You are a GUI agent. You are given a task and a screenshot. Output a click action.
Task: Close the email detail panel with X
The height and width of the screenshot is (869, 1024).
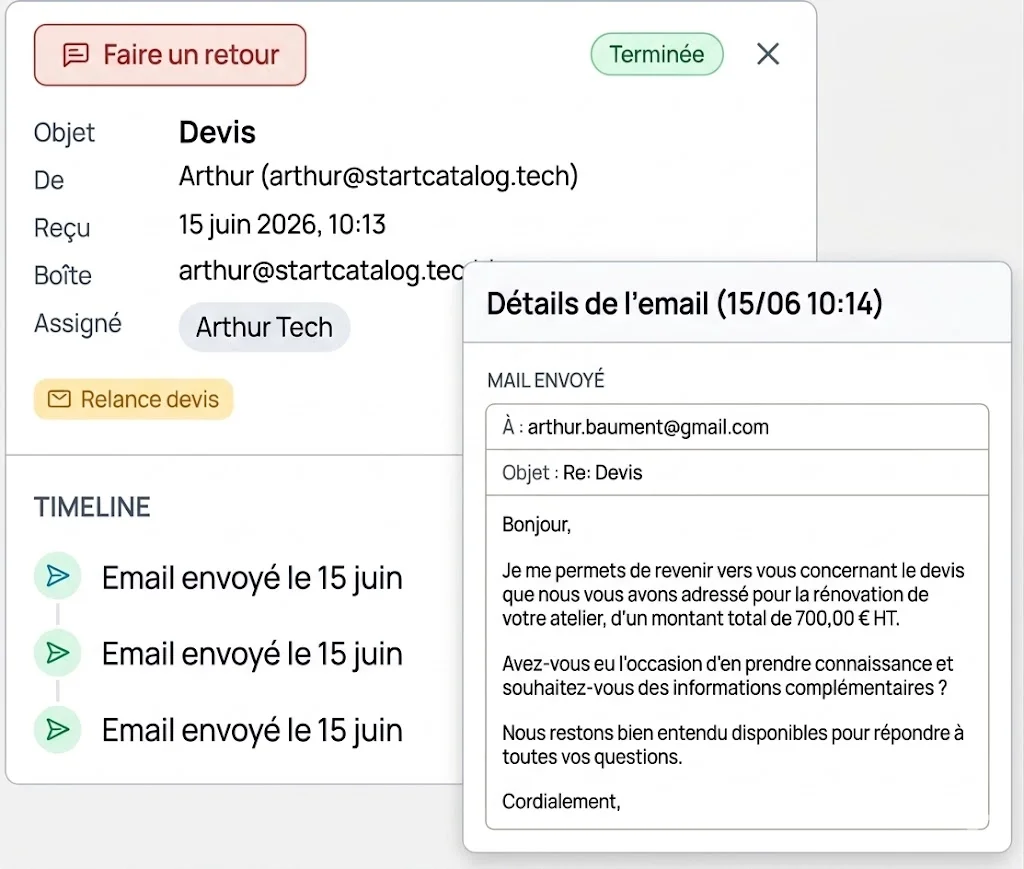(768, 54)
